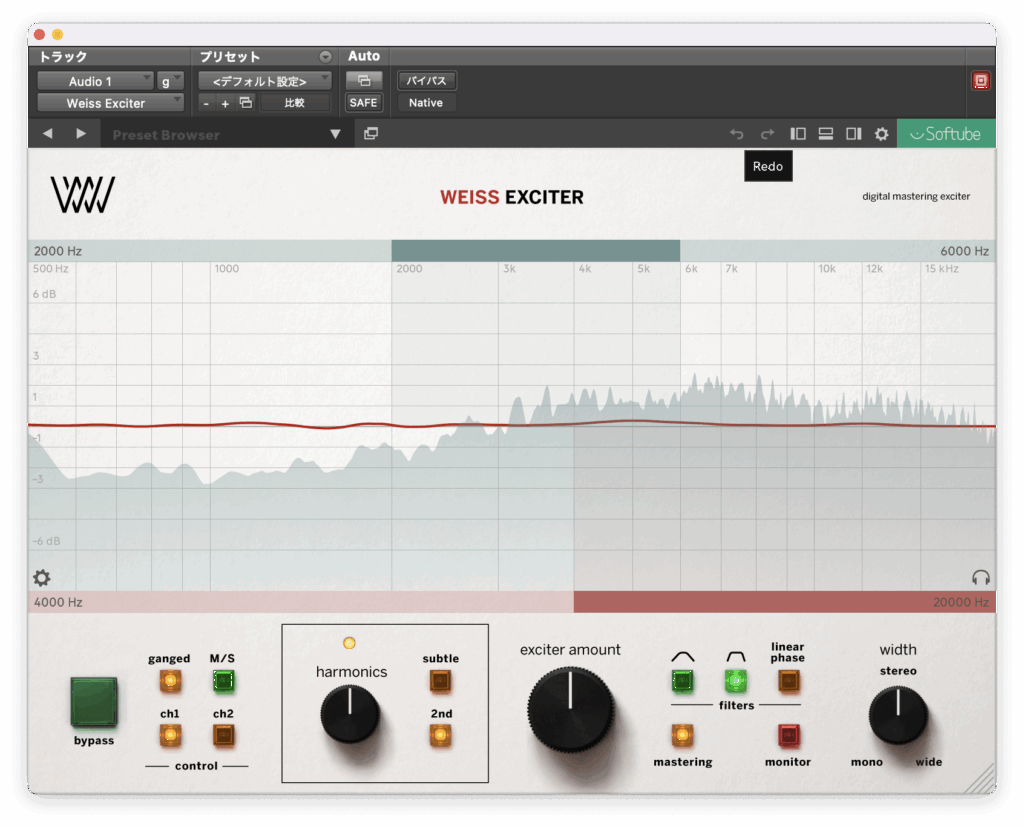Click the previous preset minus button

point(206,103)
